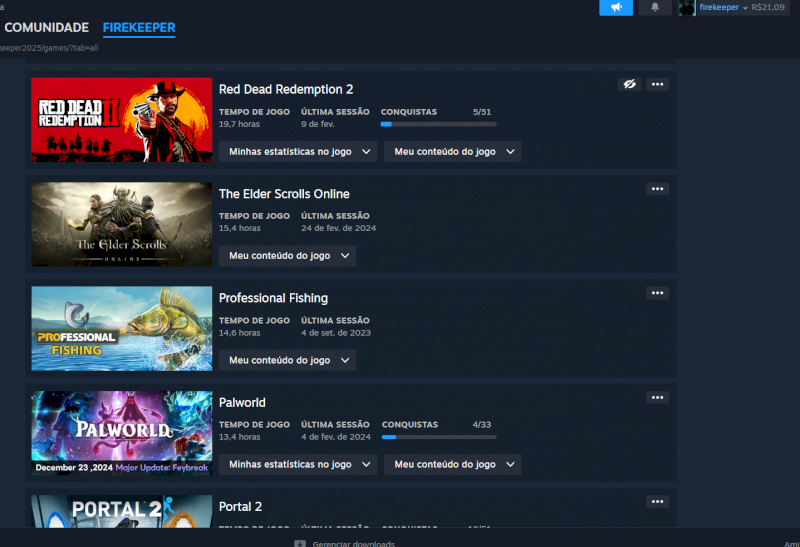Open more options for The Elder Scrolls Online
Viewport: 800px width, 547px height.
tap(657, 189)
